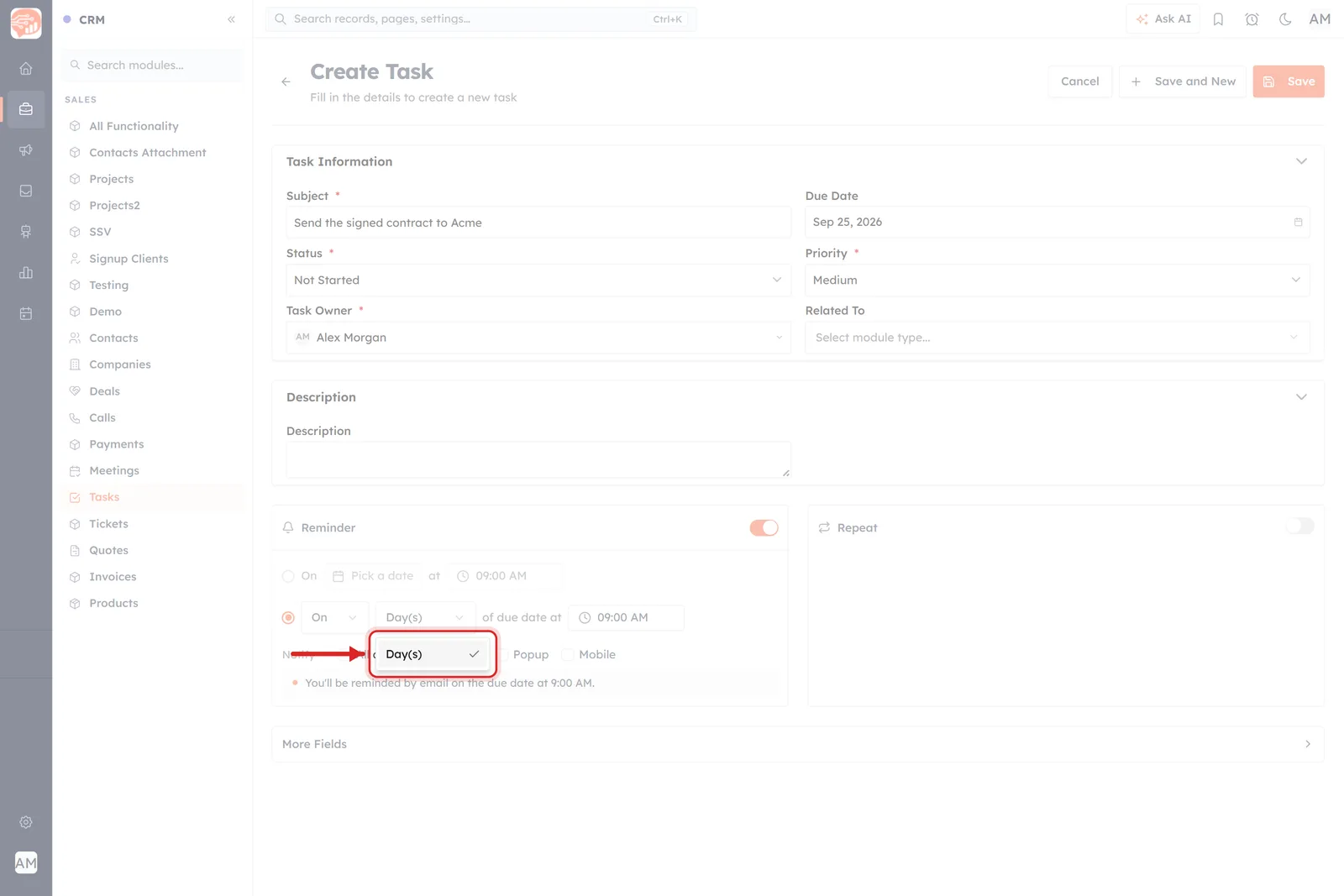Open the Status dropdown showing Not Started

coord(538,280)
